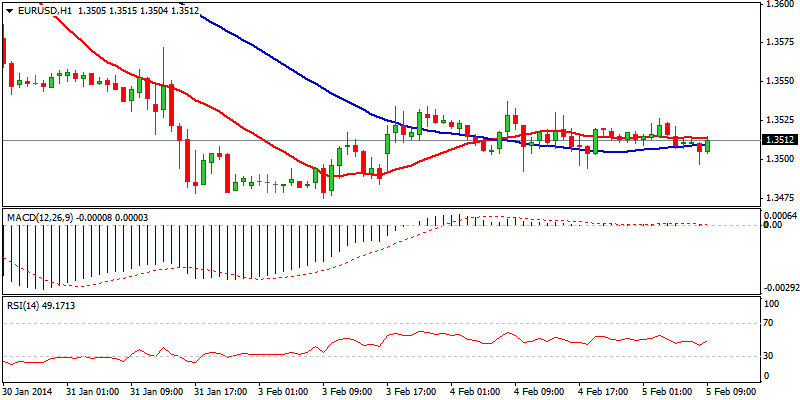Click the 3 Feb 17:00 time label

(409, 392)
